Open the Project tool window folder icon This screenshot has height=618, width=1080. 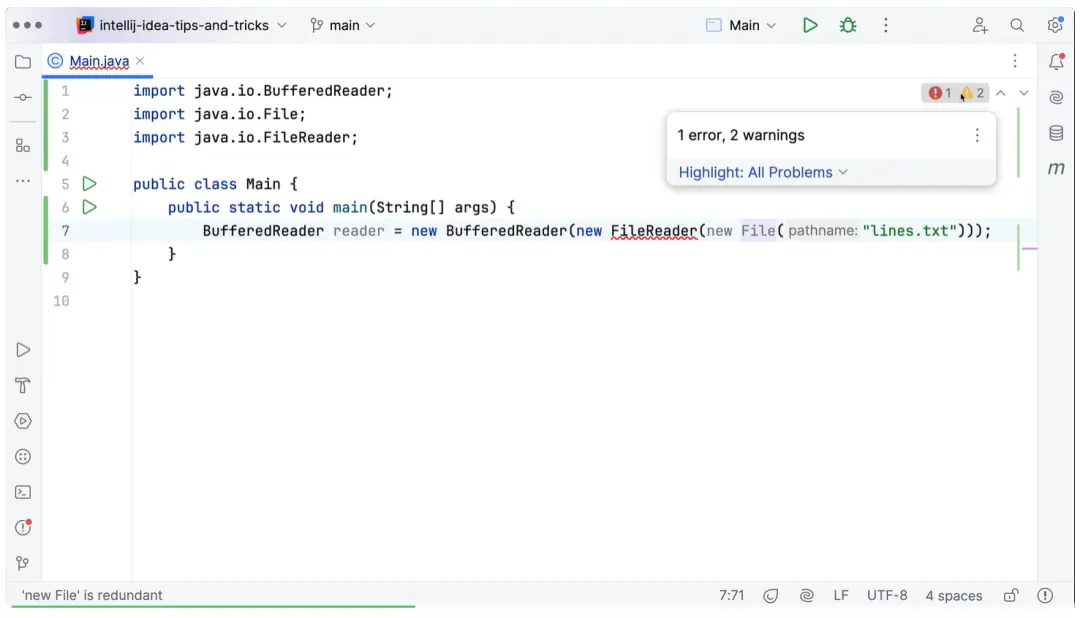[x=23, y=62]
